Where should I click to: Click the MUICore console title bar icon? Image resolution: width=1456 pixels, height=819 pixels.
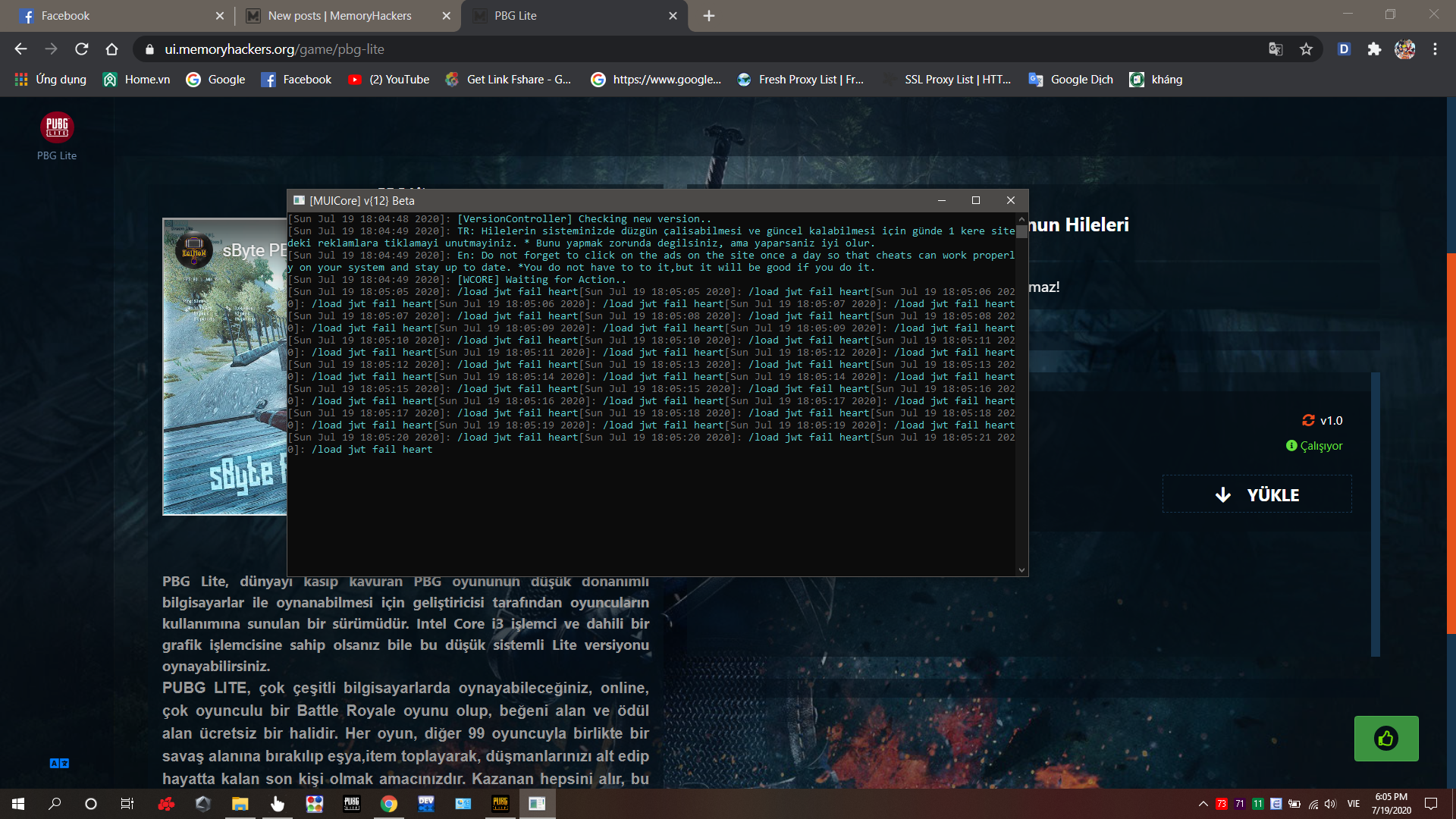coord(299,200)
